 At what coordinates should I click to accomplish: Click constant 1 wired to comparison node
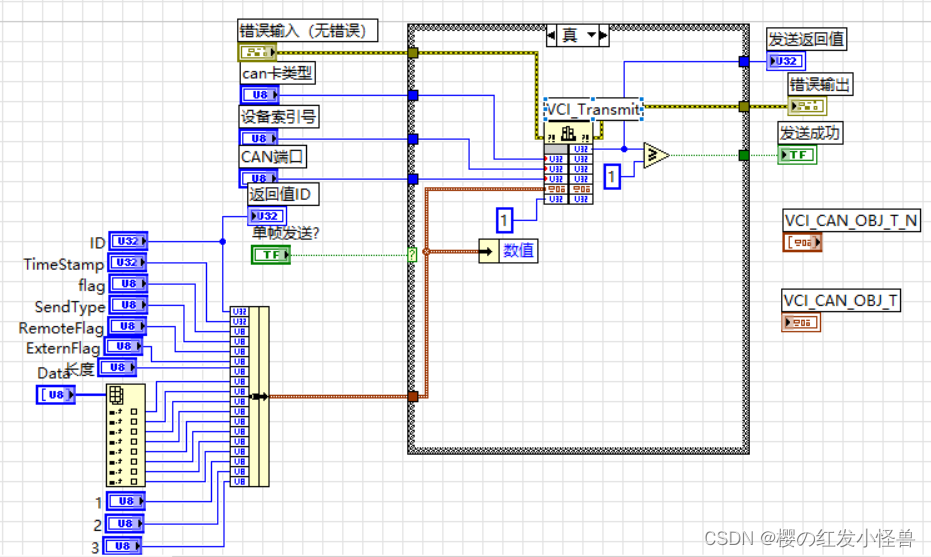click(612, 177)
